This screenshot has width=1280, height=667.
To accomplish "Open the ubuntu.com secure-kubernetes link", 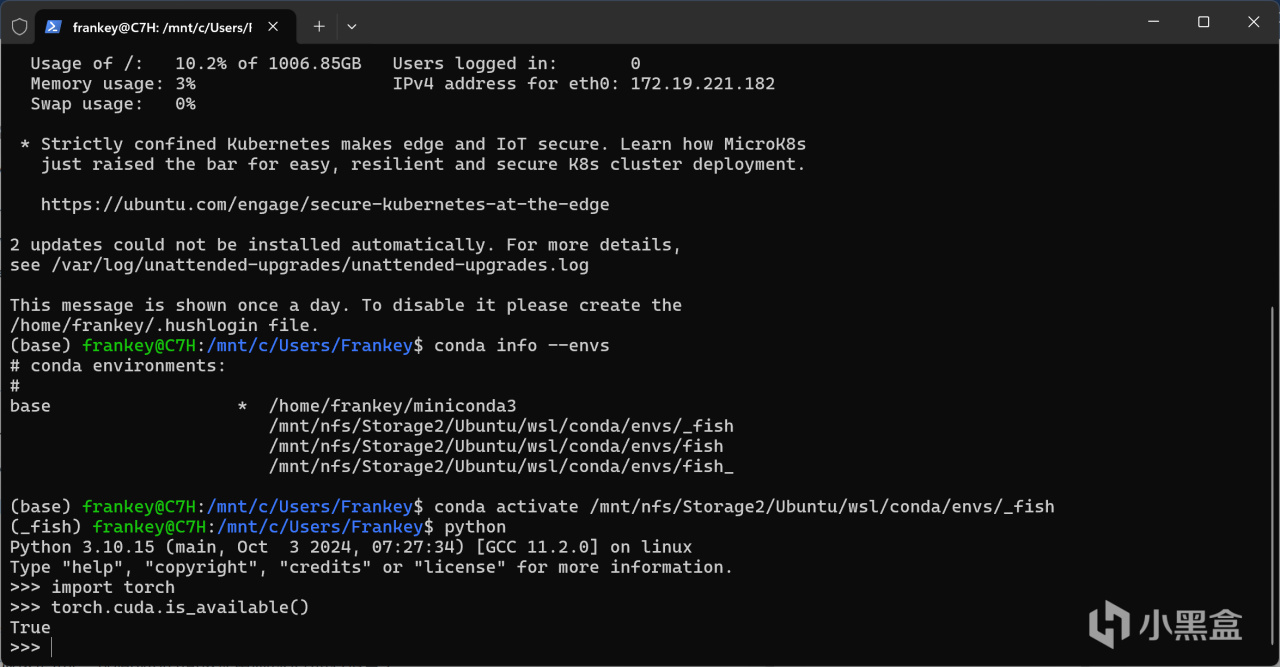I will coord(324,204).
